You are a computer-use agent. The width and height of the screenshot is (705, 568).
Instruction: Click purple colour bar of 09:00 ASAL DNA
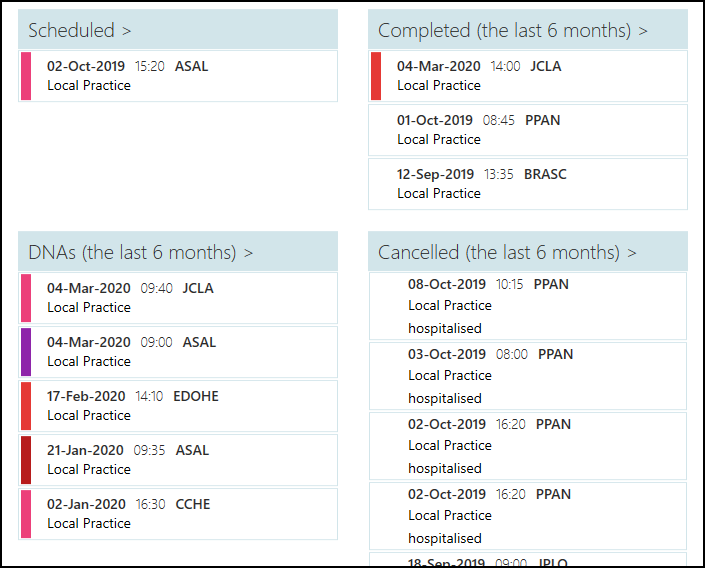coord(26,352)
